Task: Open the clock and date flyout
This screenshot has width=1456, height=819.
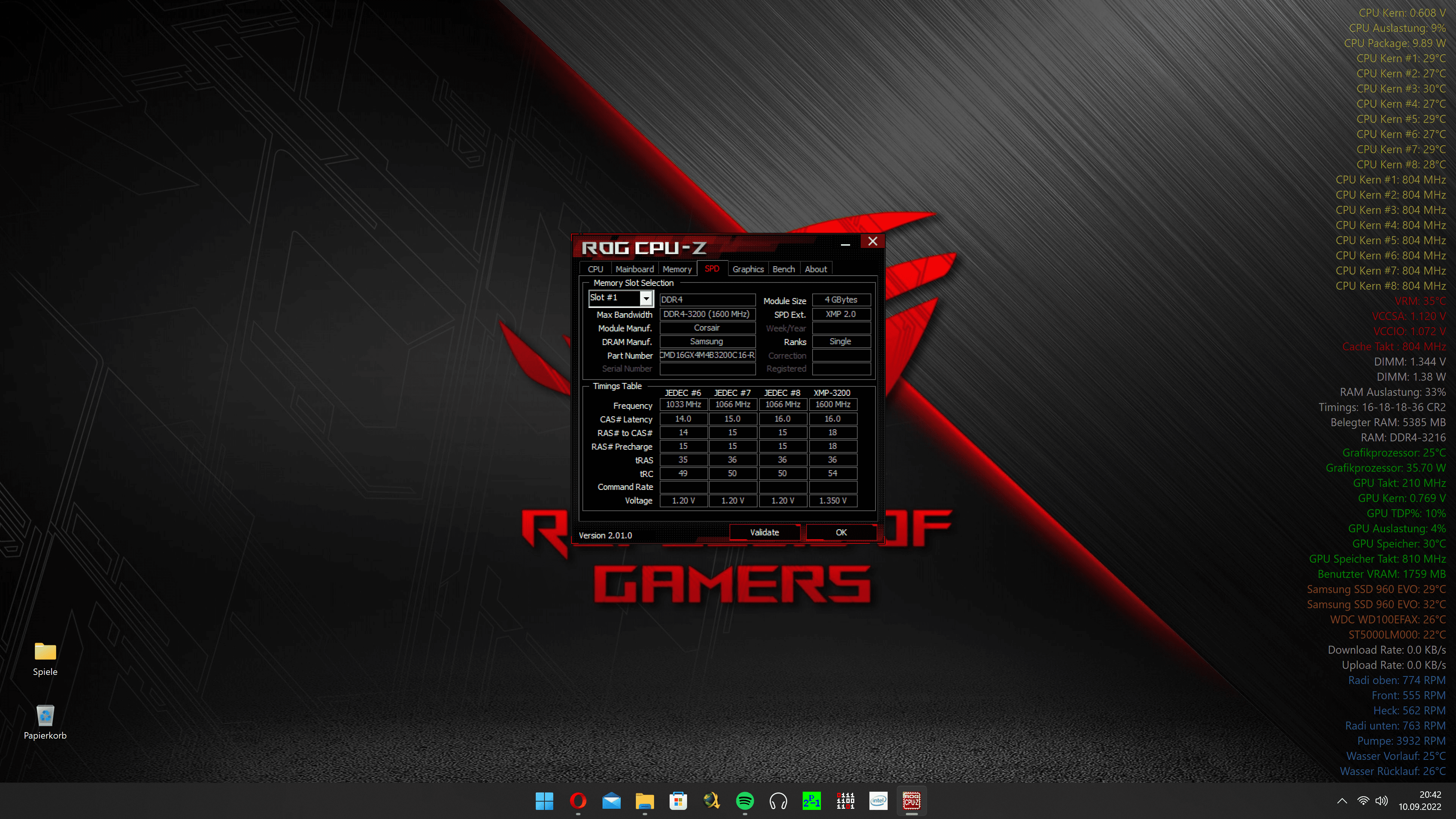Action: tap(1420, 800)
